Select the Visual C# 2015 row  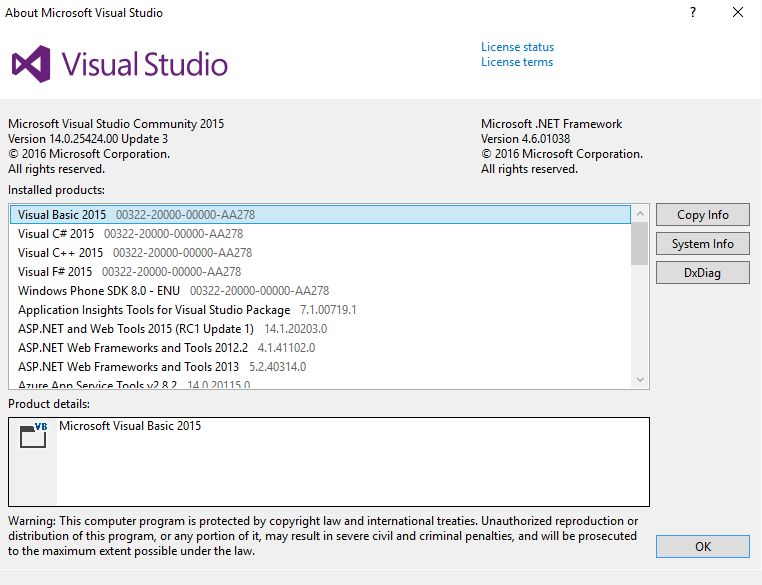click(x=320, y=234)
